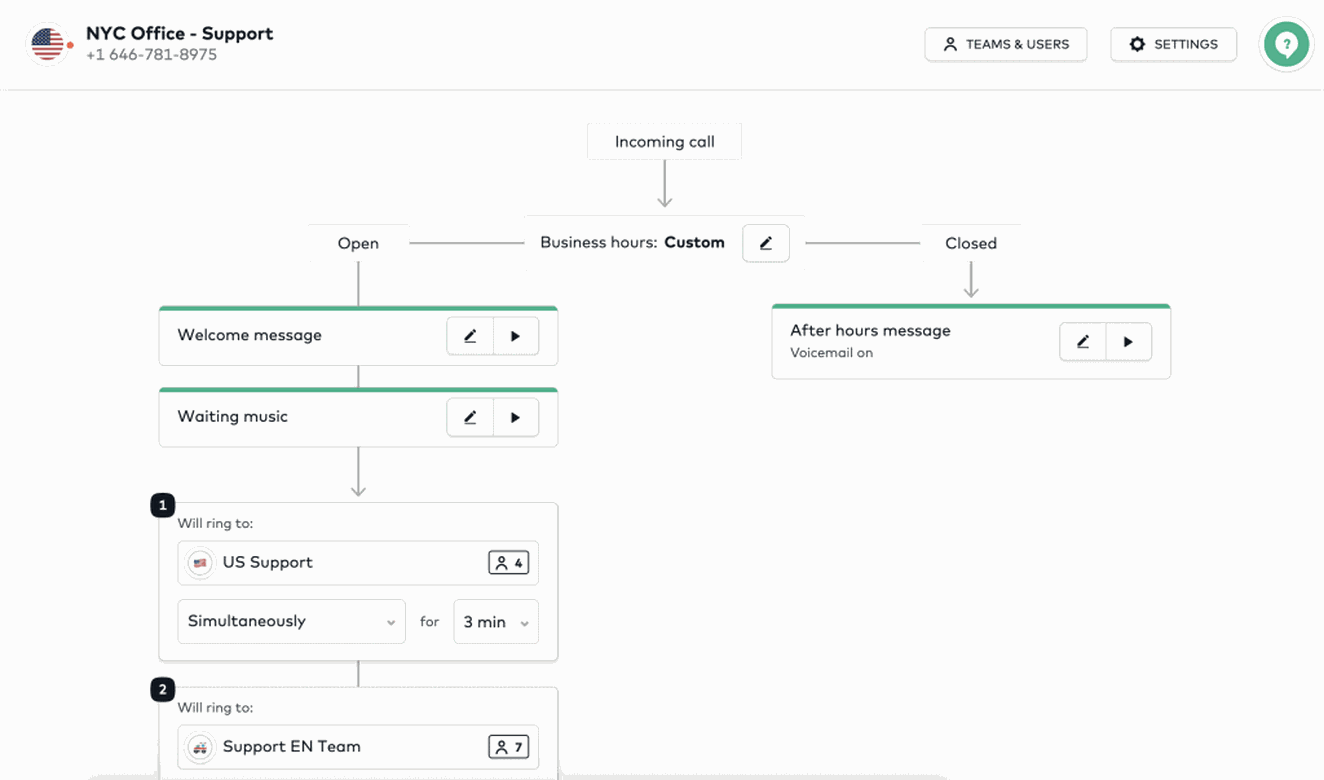Edit the Welcome message
This screenshot has height=780, width=1324.
pos(470,336)
